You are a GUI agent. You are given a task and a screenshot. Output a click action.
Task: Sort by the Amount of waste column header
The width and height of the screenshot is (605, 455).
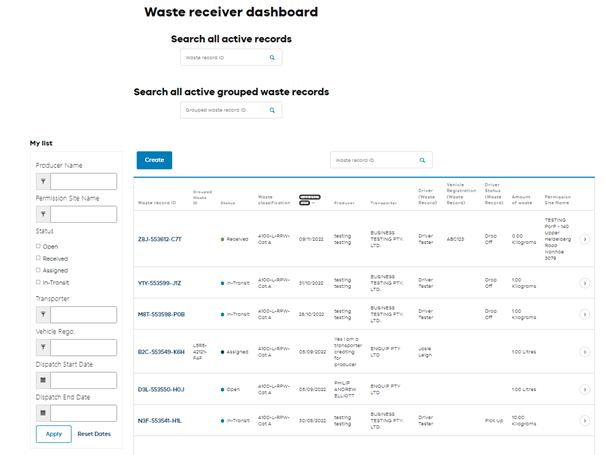522,200
